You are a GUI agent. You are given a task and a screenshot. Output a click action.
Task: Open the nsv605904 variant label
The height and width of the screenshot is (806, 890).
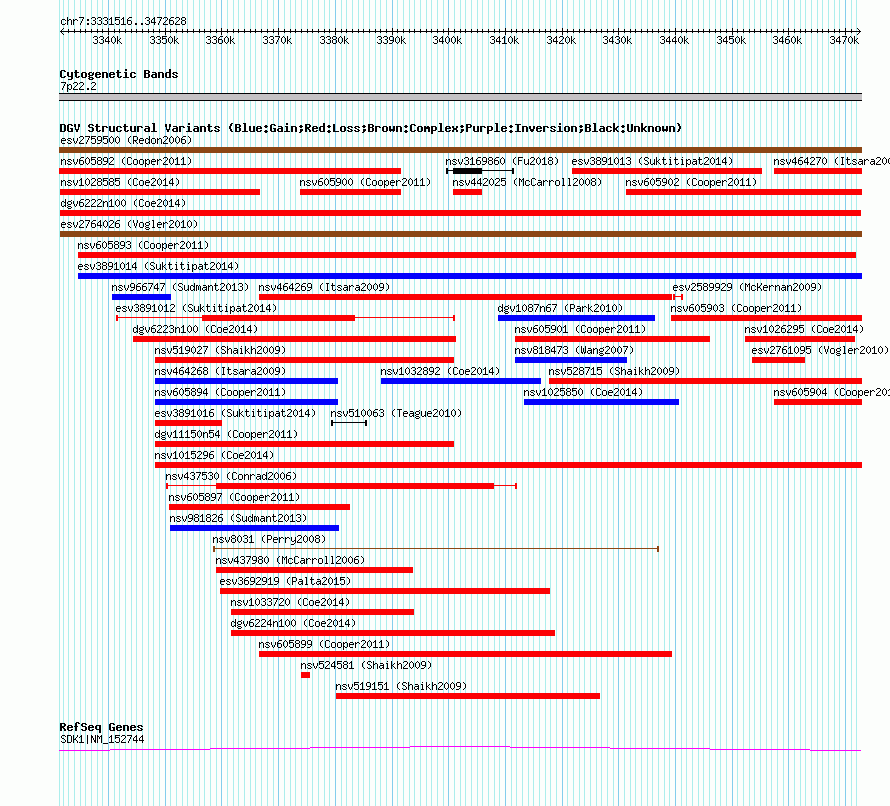coord(831,392)
